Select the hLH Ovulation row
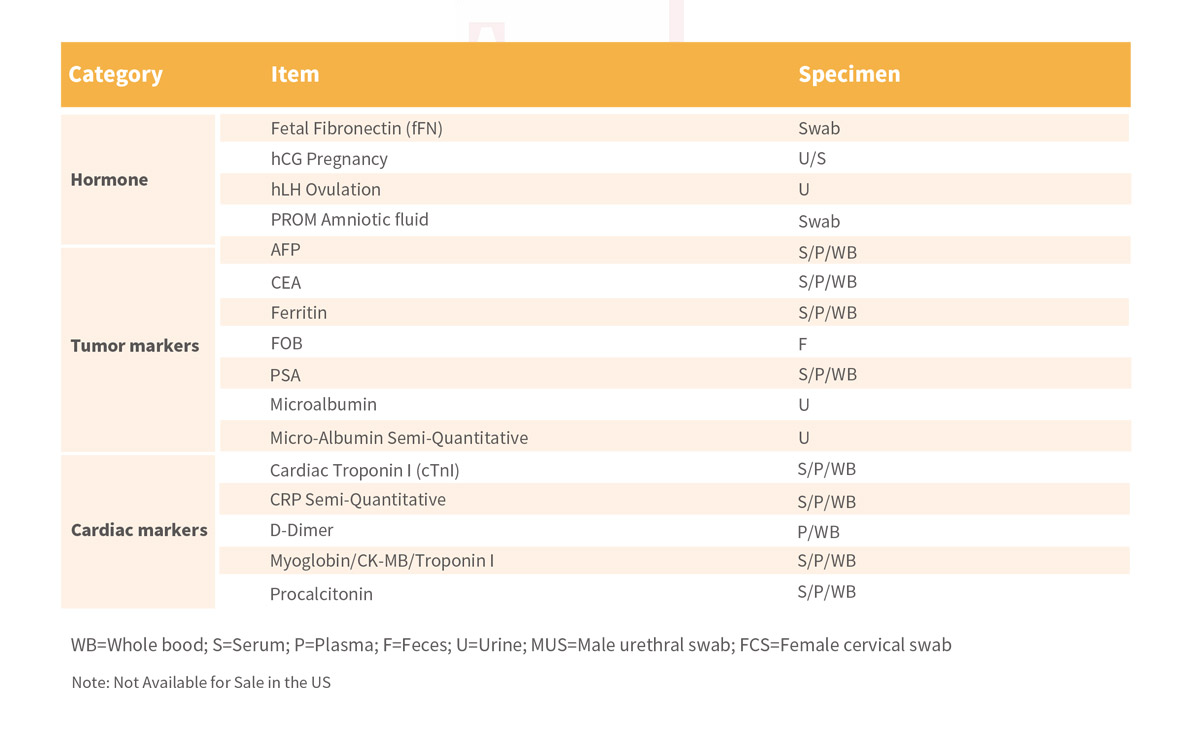Screen dimensions: 1200x741 pyautogui.click(x=326, y=190)
